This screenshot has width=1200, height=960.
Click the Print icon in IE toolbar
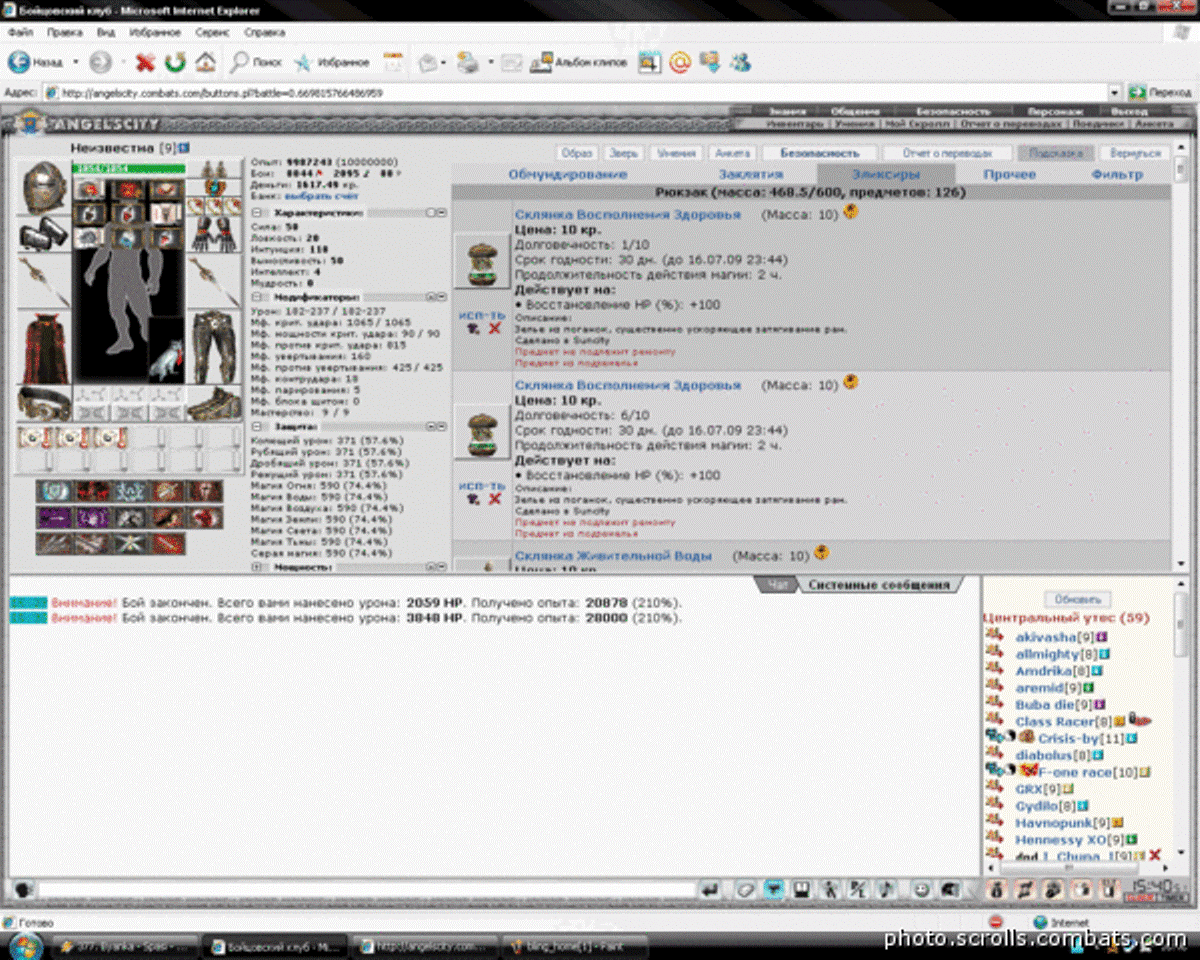(467, 62)
